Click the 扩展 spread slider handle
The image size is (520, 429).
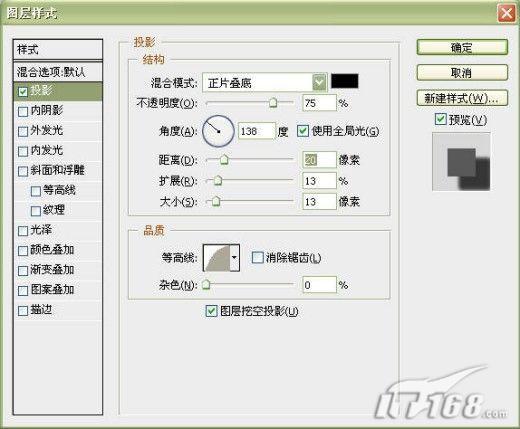tap(218, 180)
